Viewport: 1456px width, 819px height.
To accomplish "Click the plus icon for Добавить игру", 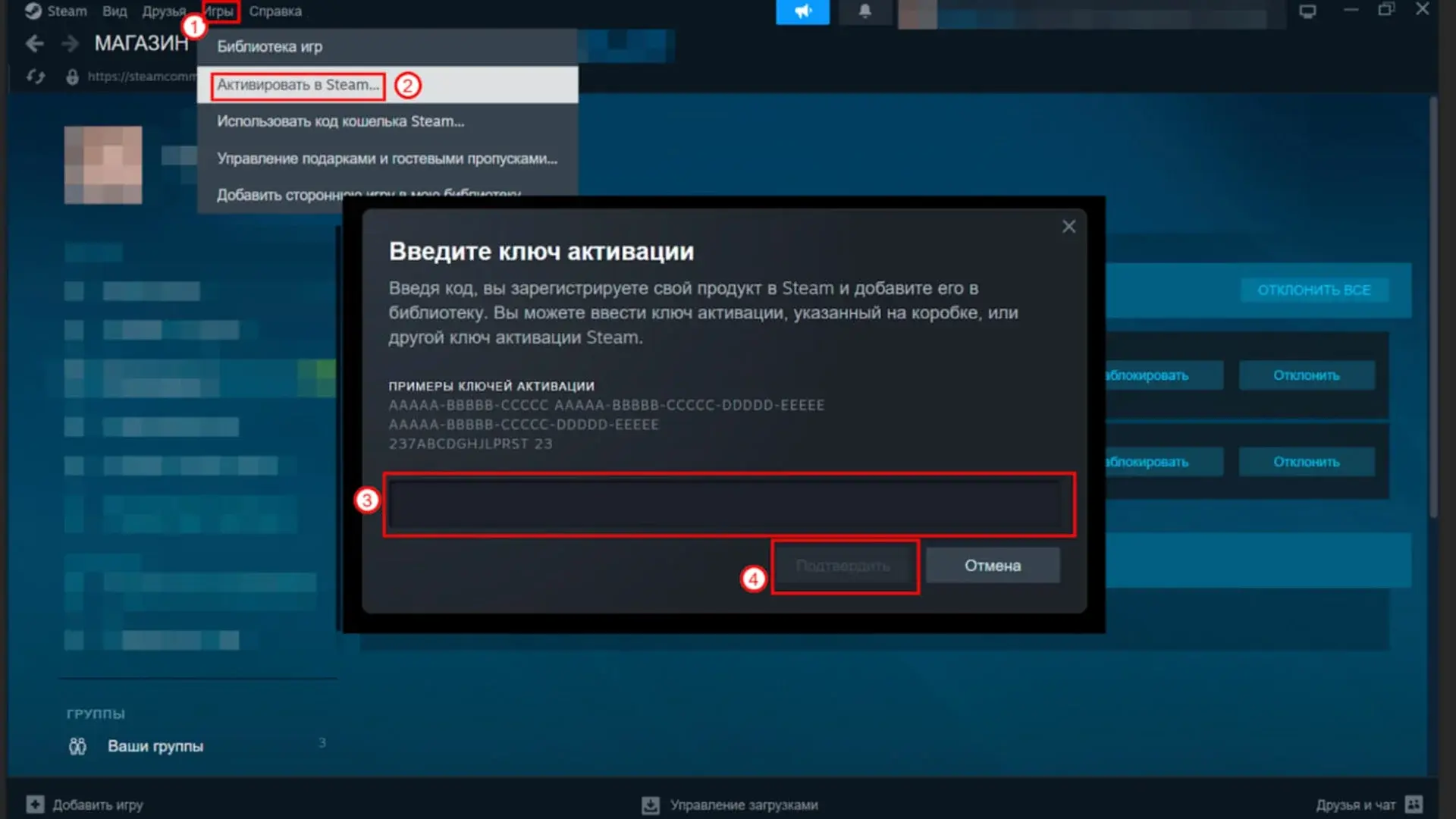I will pyautogui.click(x=35, y=804).
